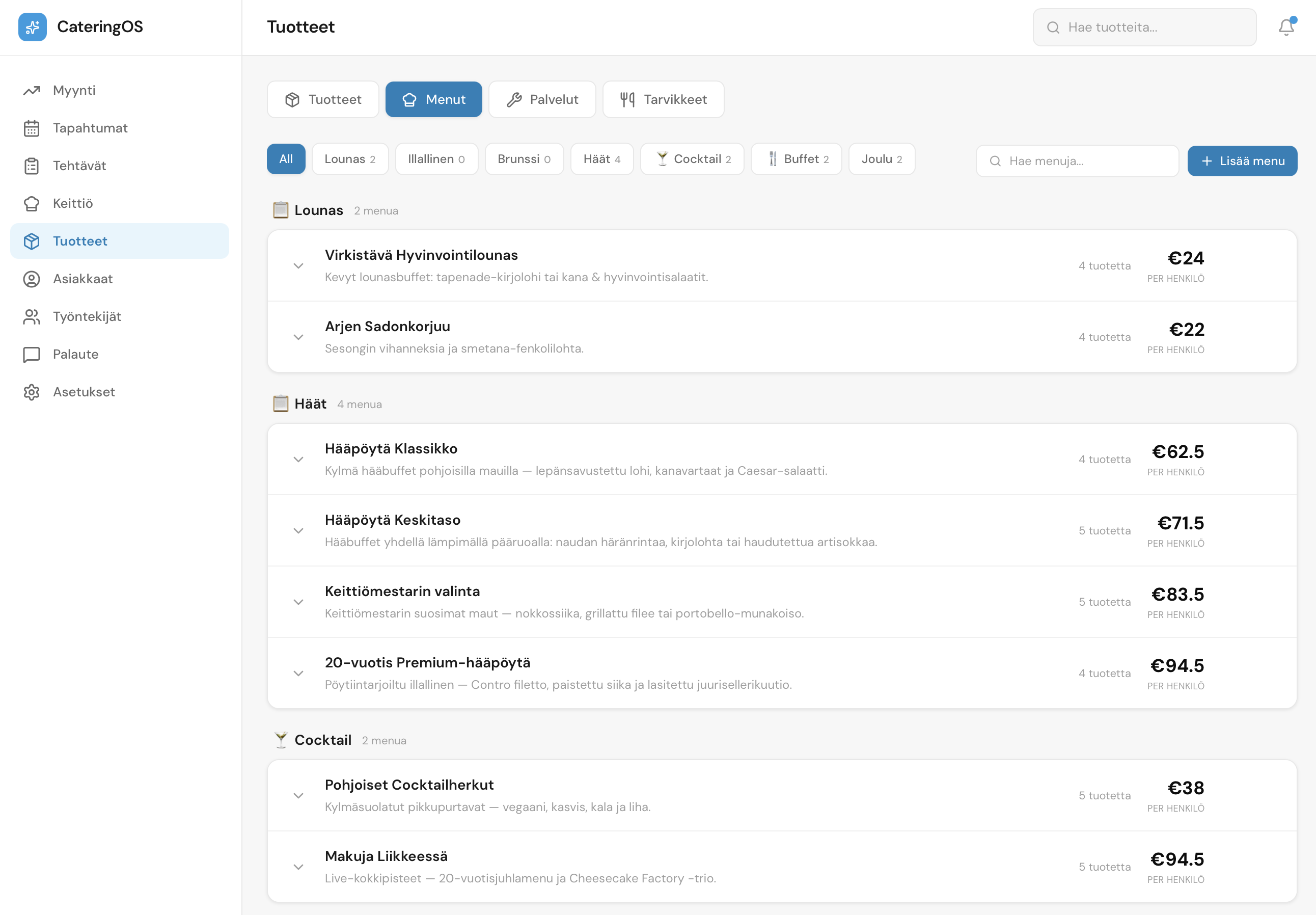Expand Keittiömestarin valinta row chevron
1316x915 pixels.
298,602
